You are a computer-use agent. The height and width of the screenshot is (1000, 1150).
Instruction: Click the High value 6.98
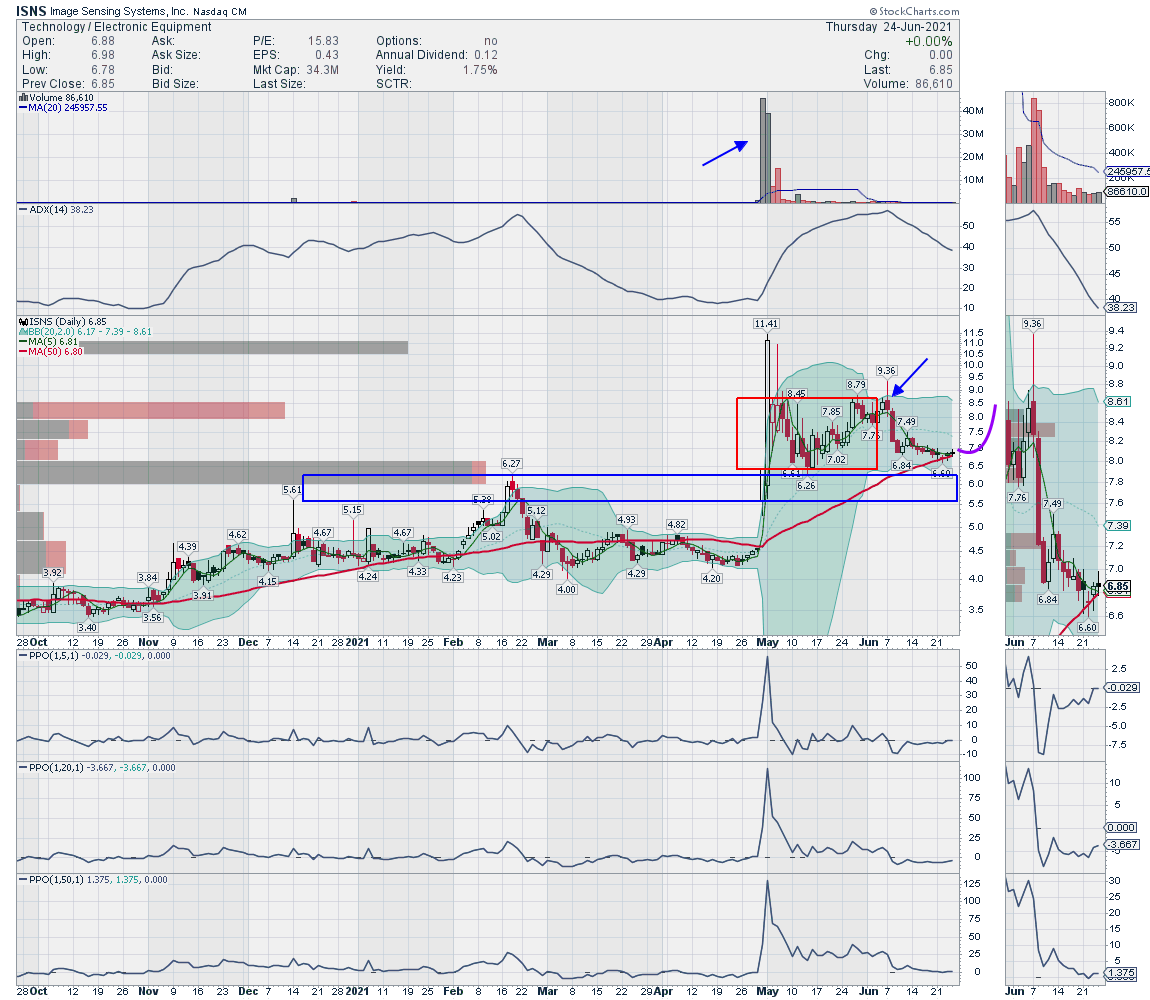click(103, 55)
